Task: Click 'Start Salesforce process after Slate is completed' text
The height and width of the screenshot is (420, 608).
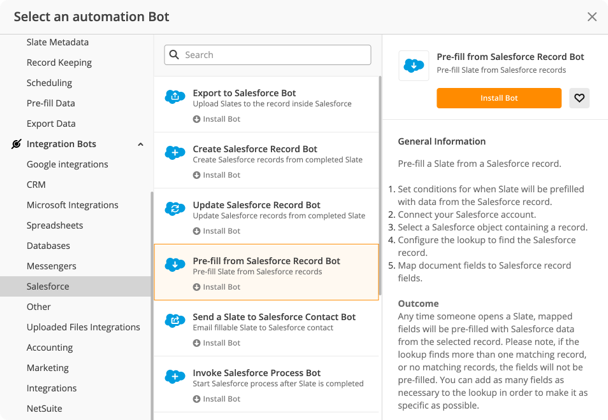Action: (x=278, y=384)
